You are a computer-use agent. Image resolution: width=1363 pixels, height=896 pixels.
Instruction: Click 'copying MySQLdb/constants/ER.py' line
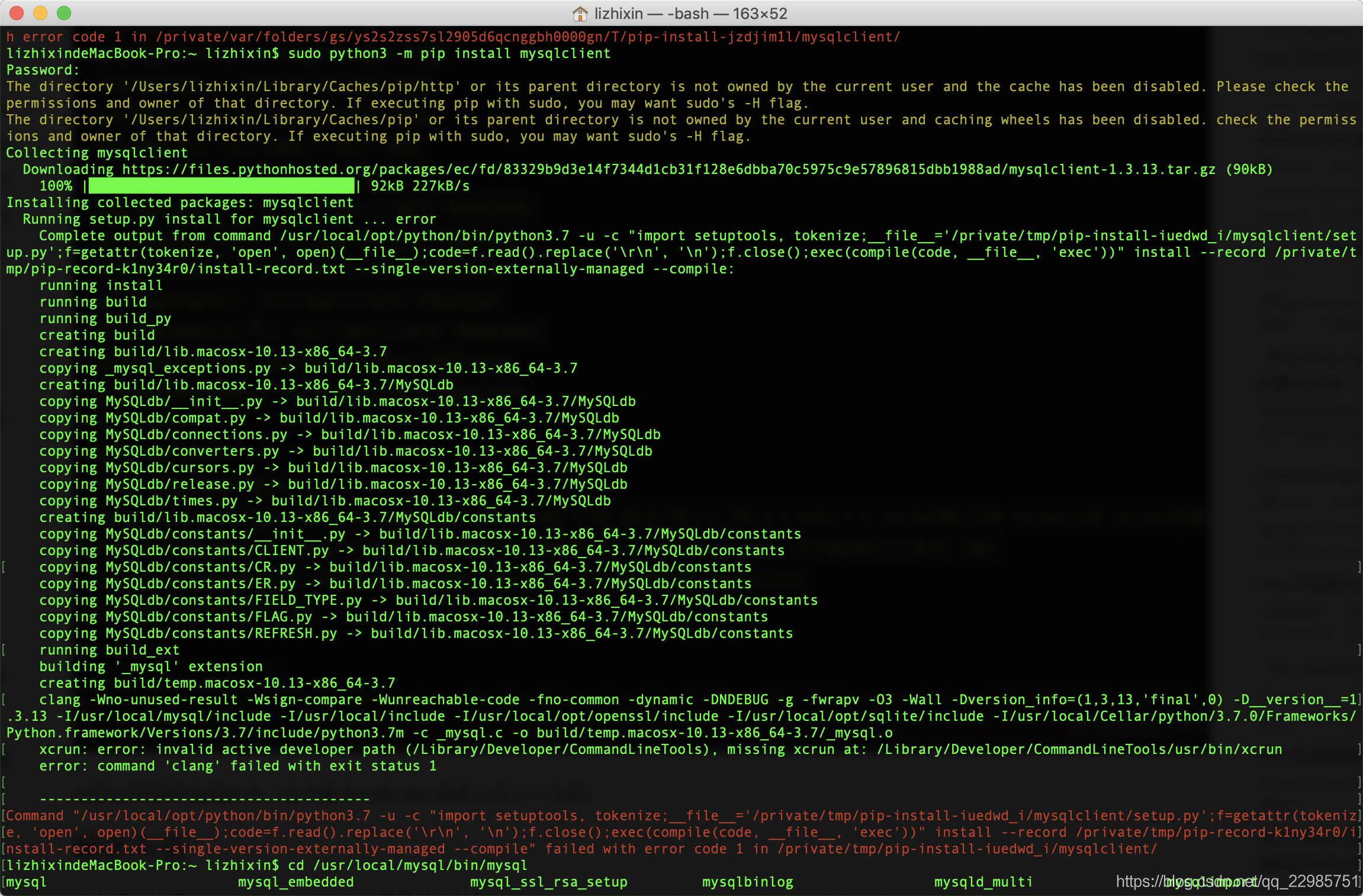click(396, 584)
